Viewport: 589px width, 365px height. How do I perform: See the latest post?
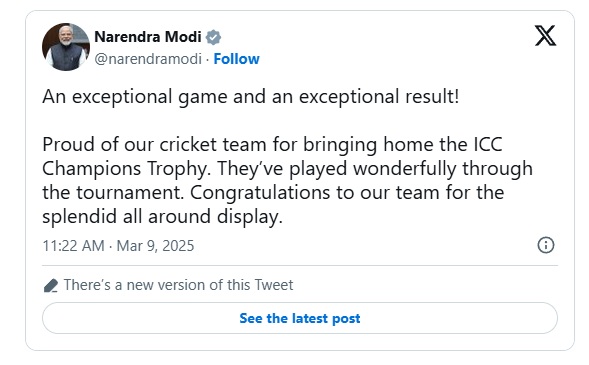pyautogui.click(x=300, y=318)
